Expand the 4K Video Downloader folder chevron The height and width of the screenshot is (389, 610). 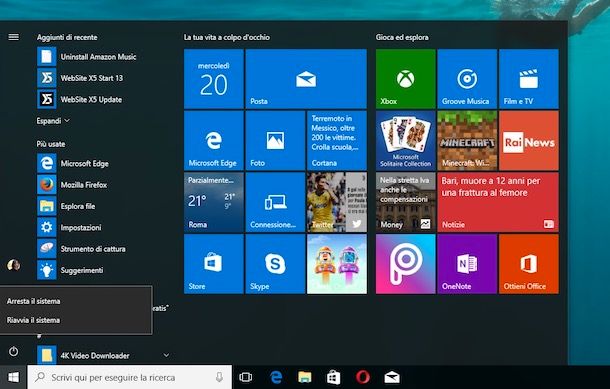coord(166,355)
